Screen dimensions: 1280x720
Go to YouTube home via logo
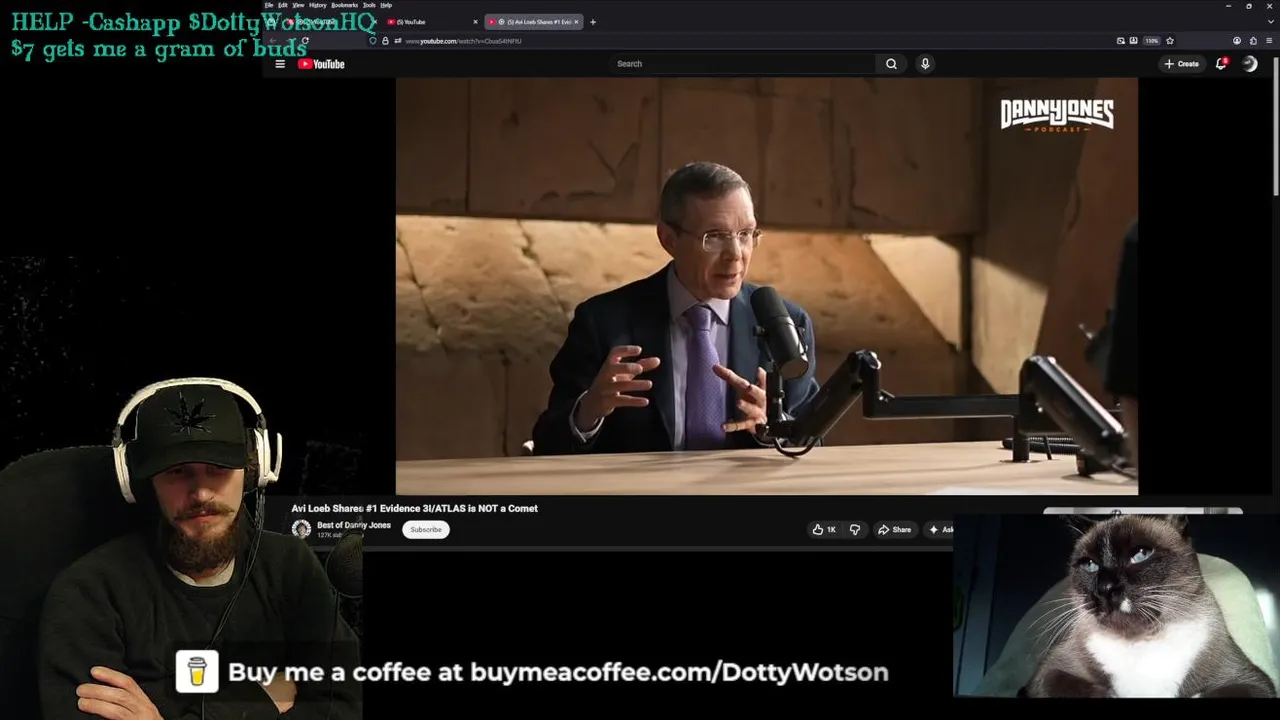[321, 64]
